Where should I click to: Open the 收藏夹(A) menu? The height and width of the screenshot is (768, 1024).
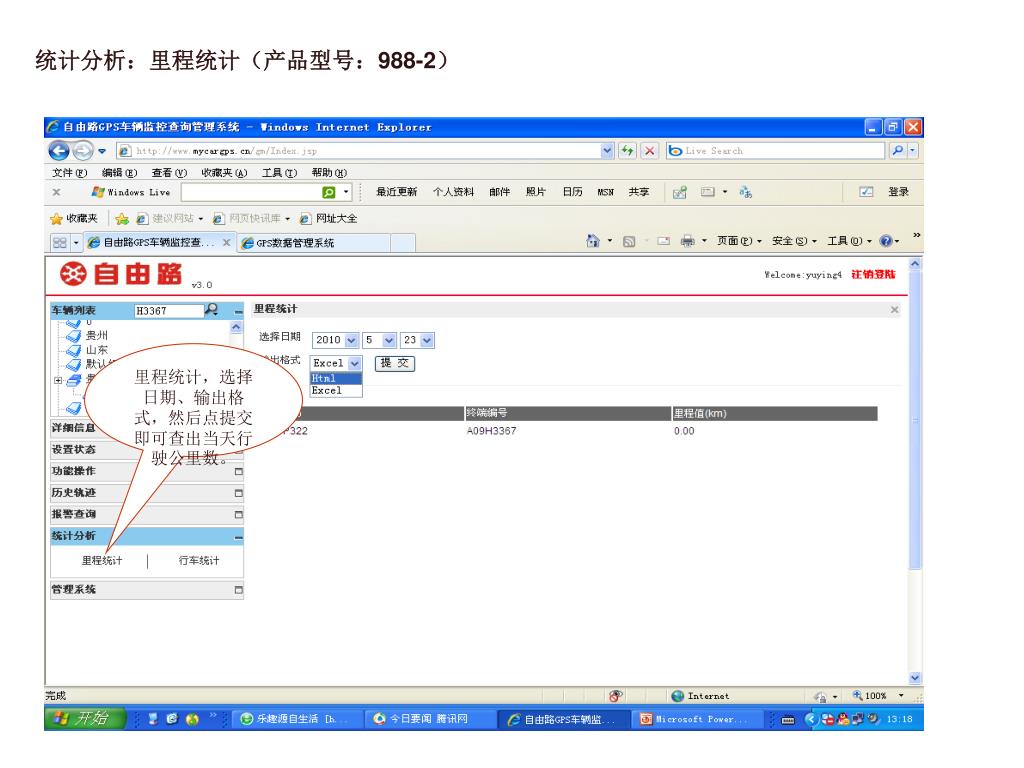pos(224,173)
